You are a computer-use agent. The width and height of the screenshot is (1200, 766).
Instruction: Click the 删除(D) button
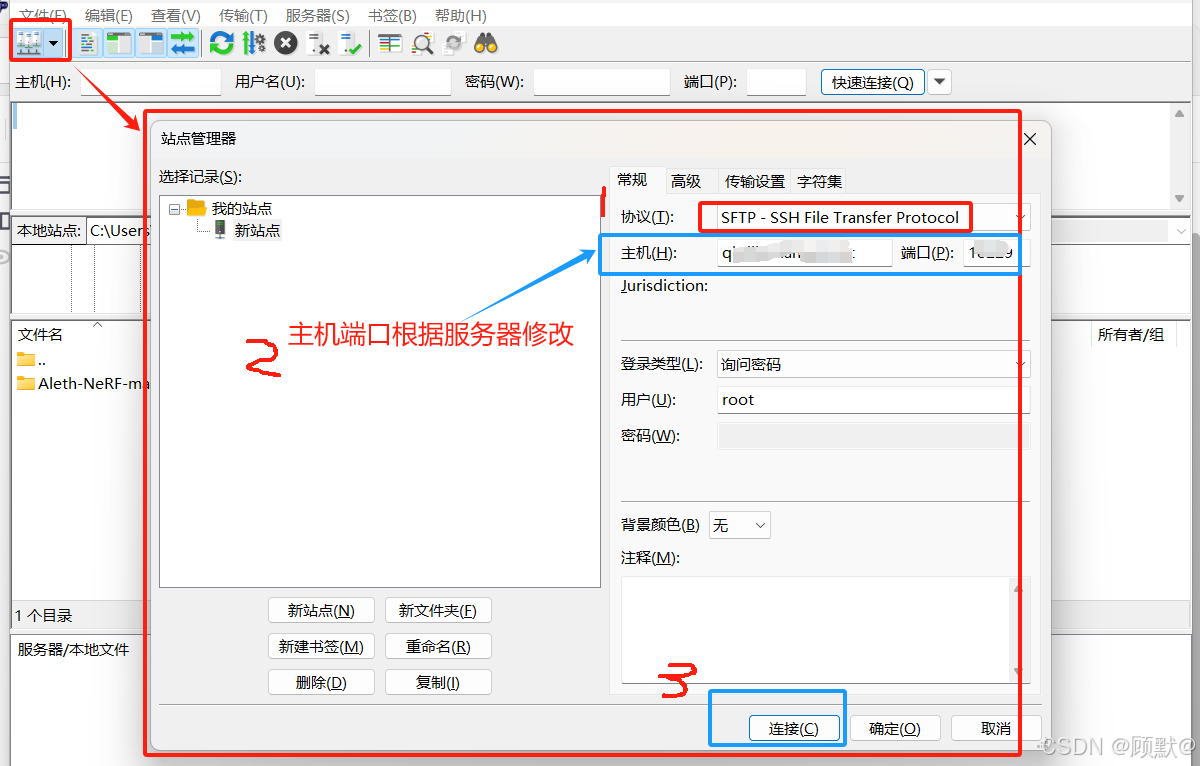pos(321,682)
